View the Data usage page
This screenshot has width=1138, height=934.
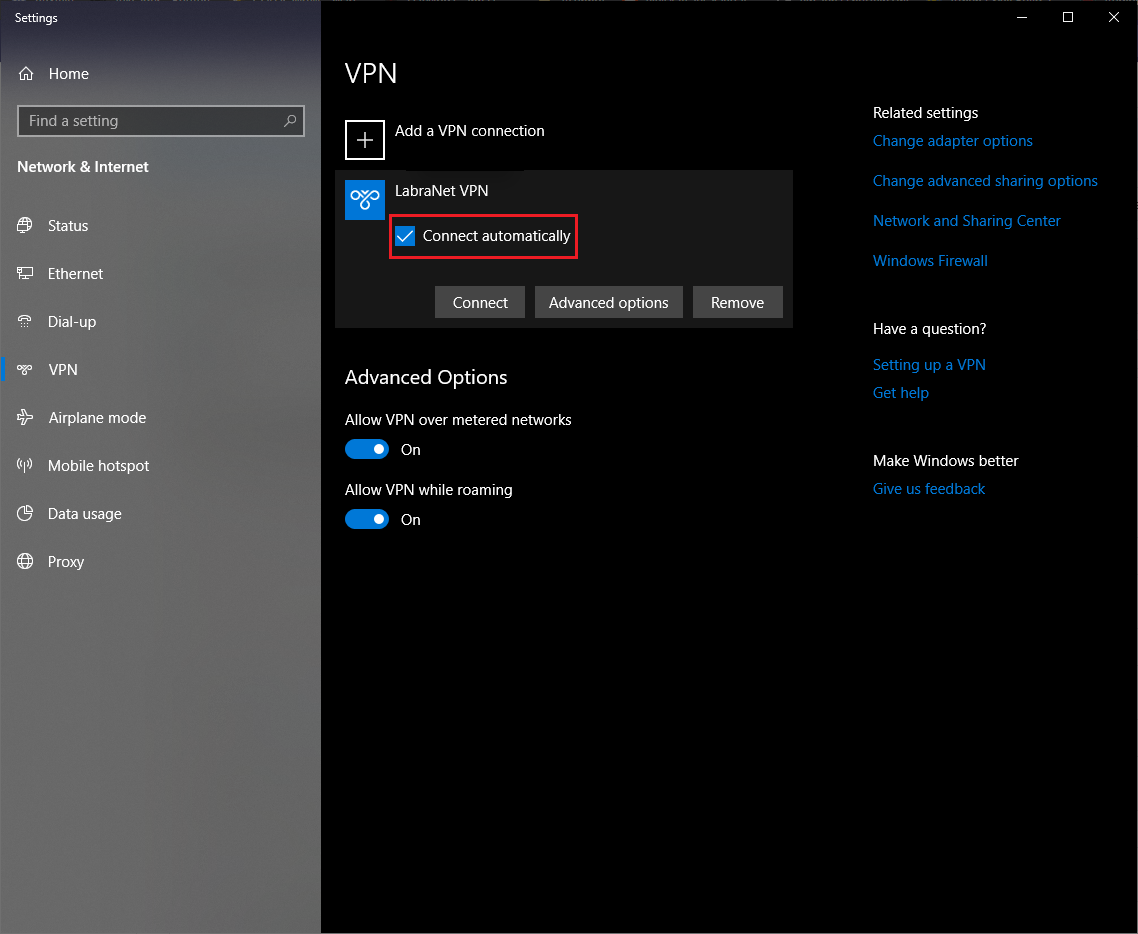160,514
